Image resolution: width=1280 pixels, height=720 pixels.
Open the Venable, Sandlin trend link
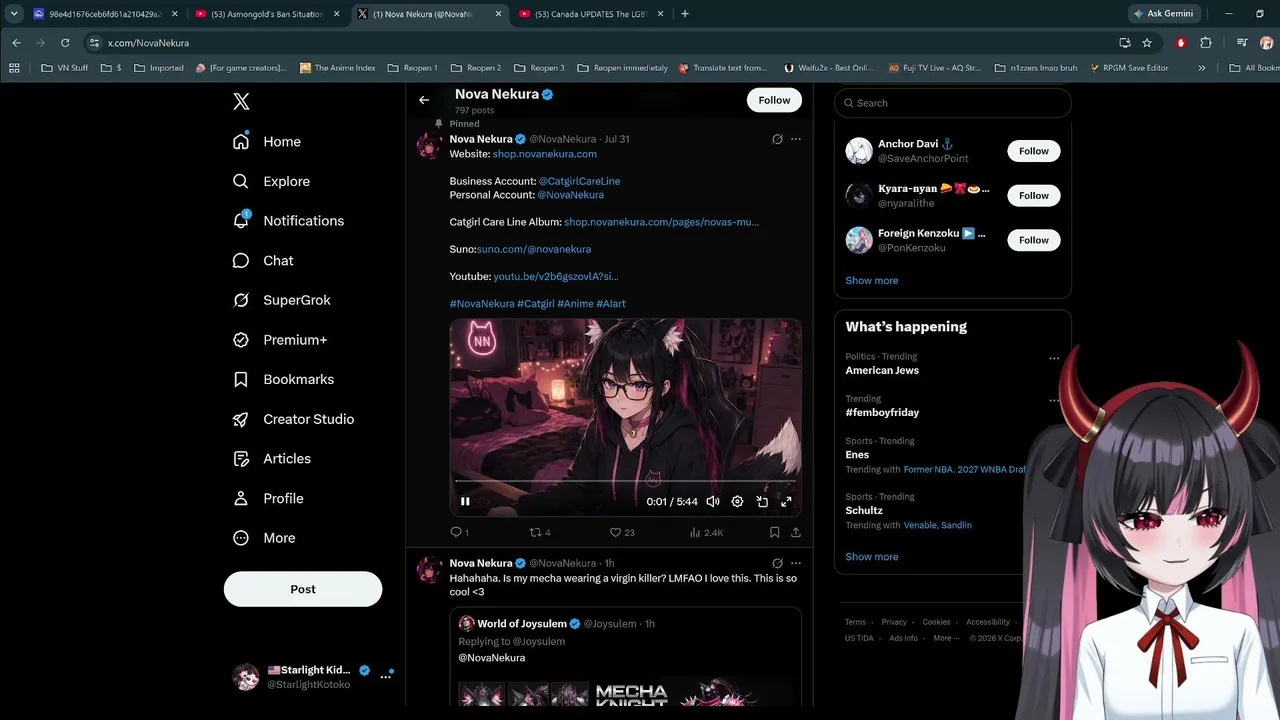click(937, 525)
